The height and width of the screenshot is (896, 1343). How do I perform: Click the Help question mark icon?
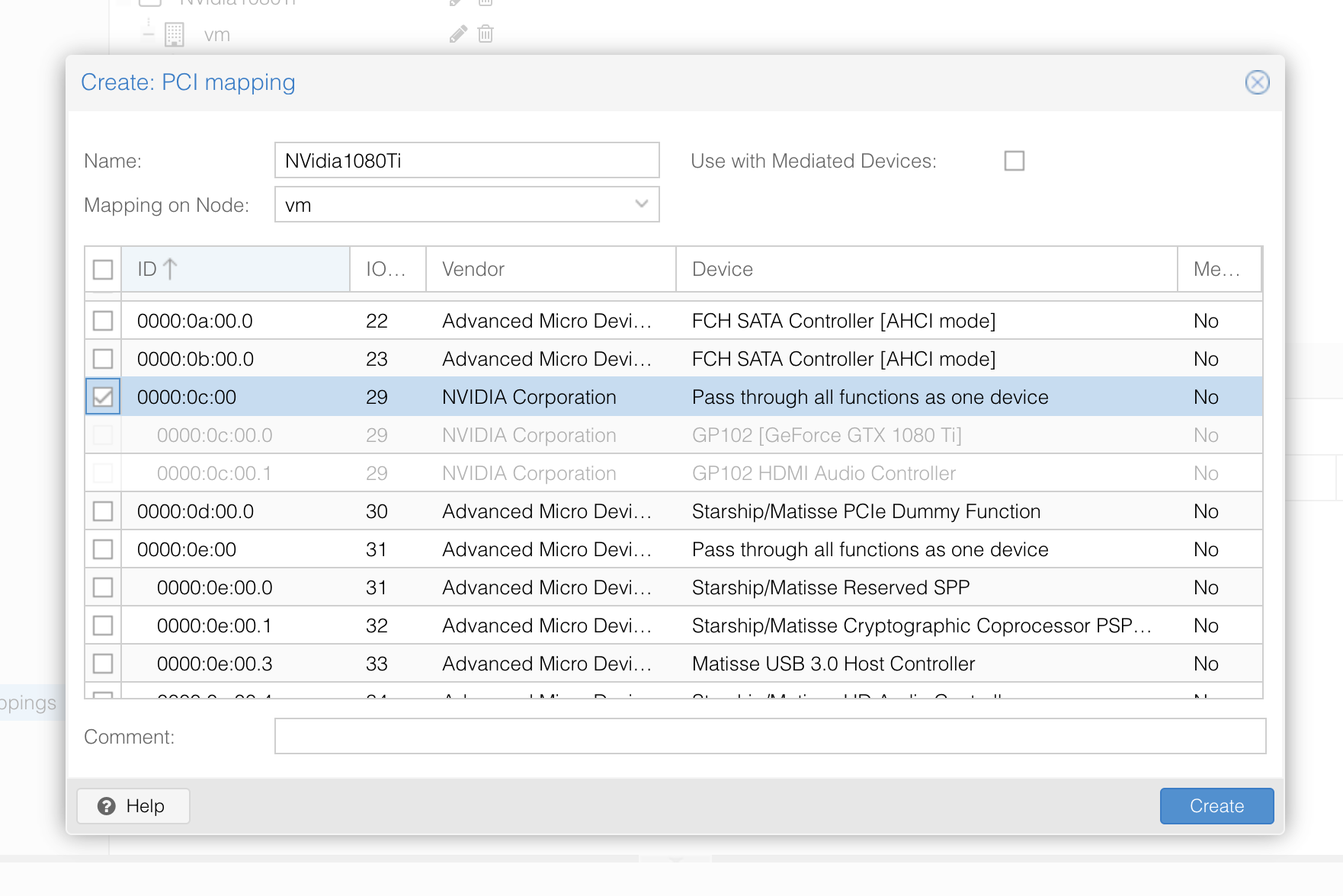[107, 806]
